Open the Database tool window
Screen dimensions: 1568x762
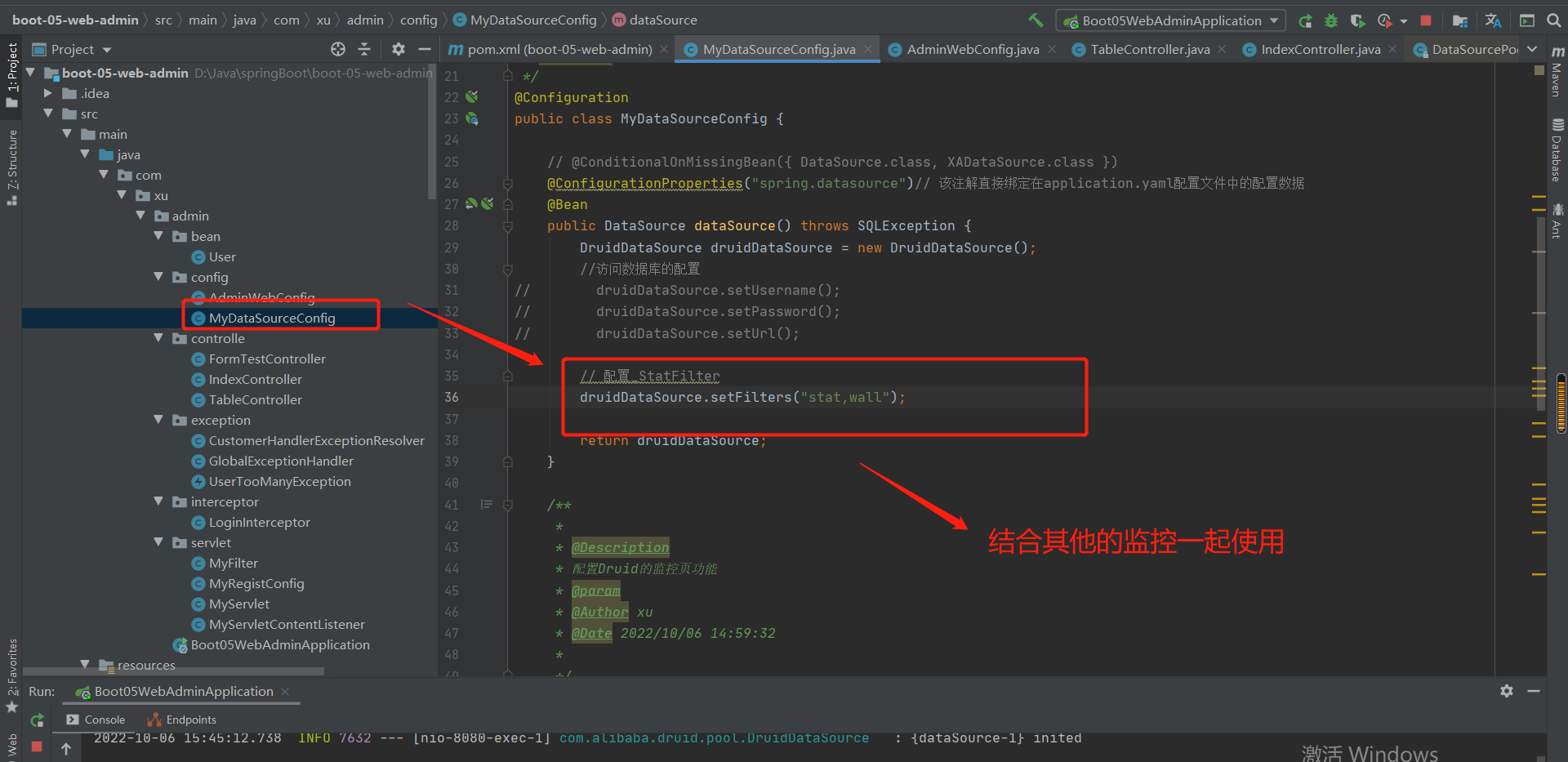pos(1557,150)
